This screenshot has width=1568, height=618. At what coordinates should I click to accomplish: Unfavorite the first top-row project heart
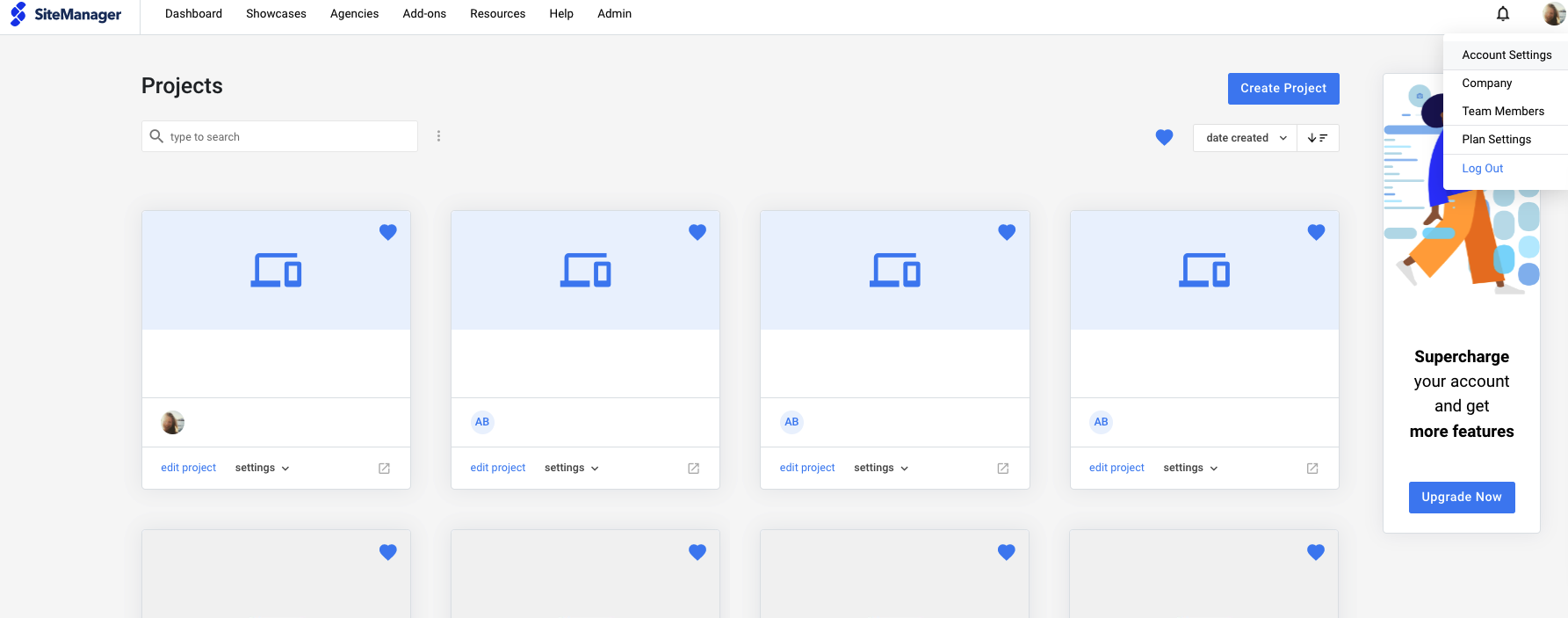[x=388, y=232]
